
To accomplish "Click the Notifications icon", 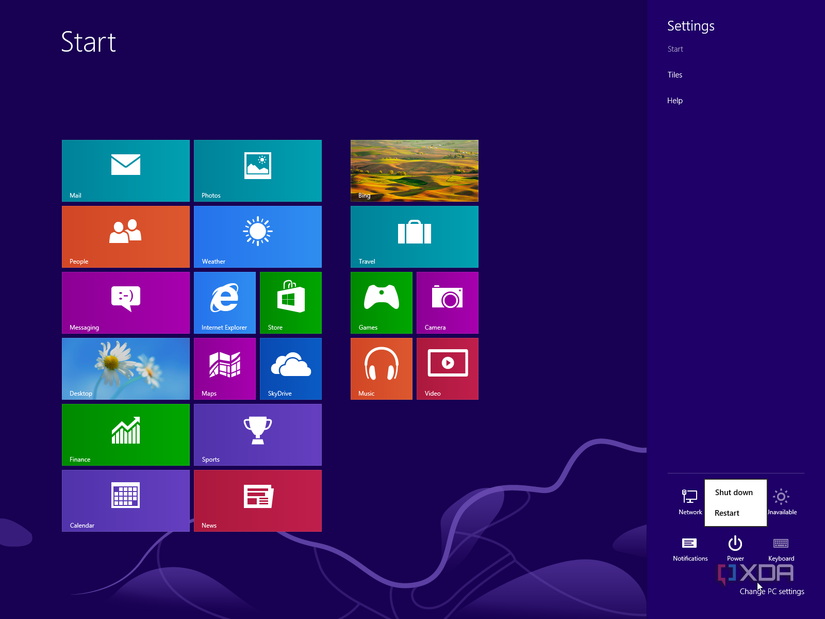I will [x=689, y=545].
